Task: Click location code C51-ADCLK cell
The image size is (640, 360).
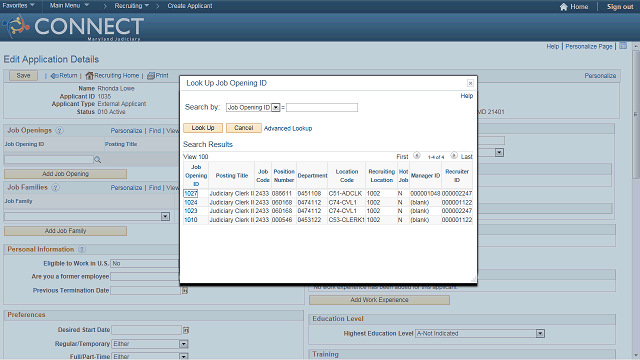Action: pos(345,193)
